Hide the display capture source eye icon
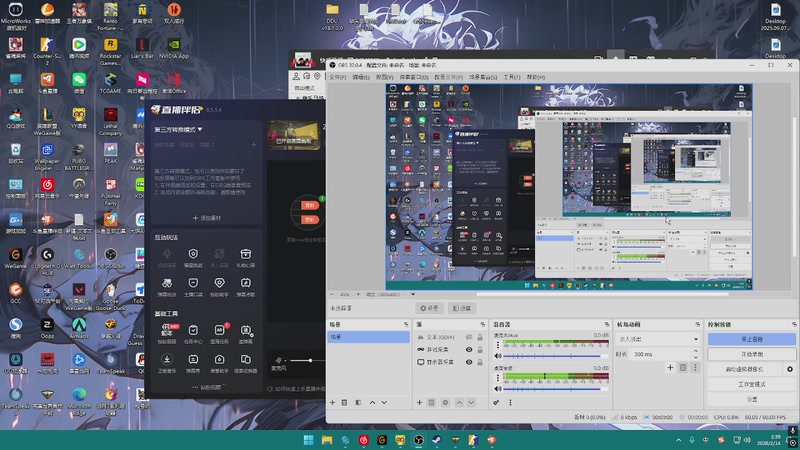This screenshot has height=450, width=800. pyautogui.click(x=469, y=362)
